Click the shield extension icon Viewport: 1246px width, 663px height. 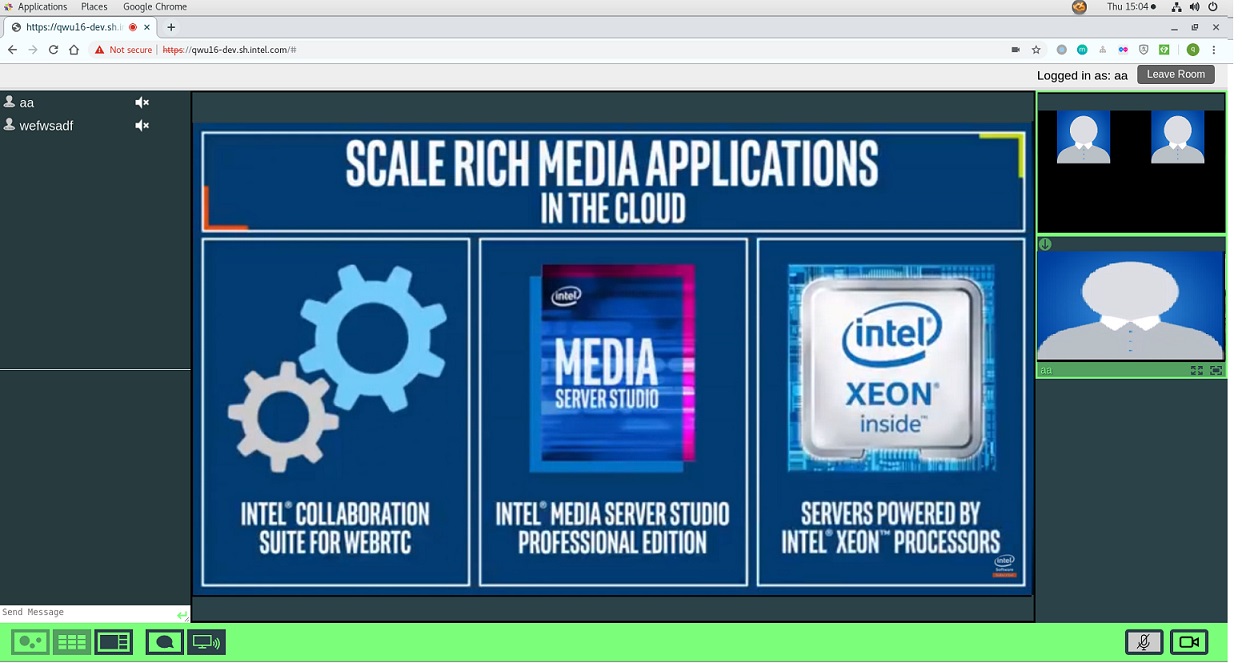pos(1144,49)
